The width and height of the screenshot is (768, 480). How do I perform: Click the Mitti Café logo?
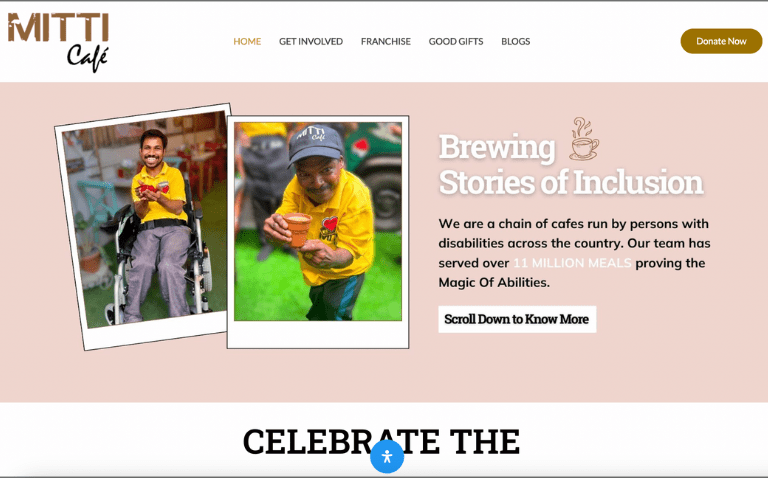[x=58, y=42]
